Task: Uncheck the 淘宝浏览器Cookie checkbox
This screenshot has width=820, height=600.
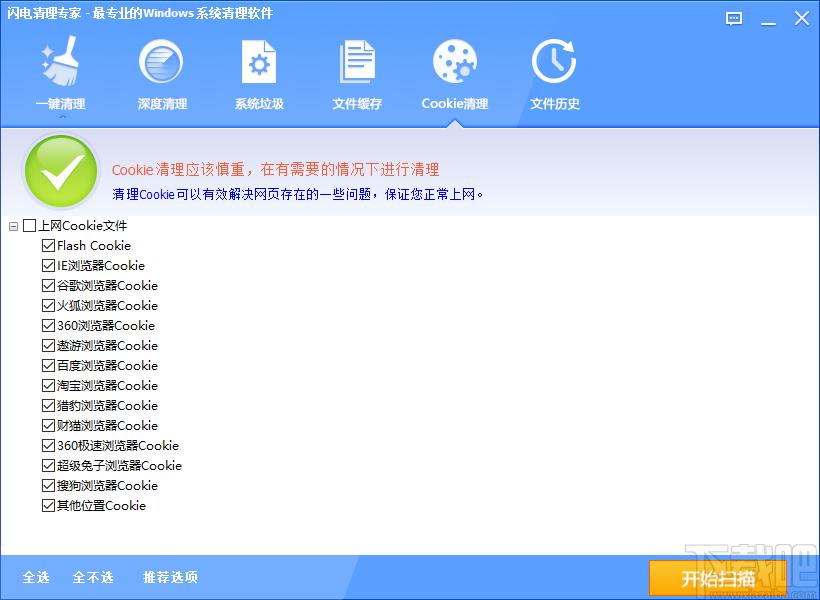Action: click(x=48, y=386)
